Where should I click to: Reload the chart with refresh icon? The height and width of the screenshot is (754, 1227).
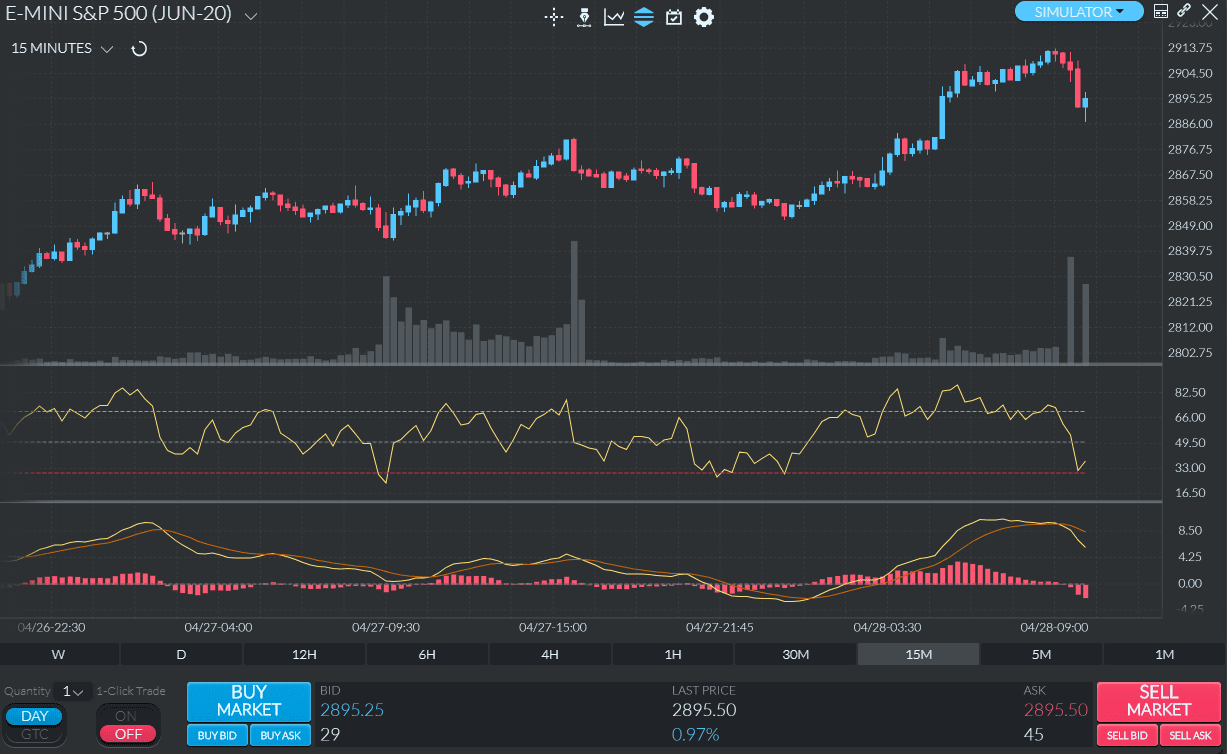pos(139,48)
